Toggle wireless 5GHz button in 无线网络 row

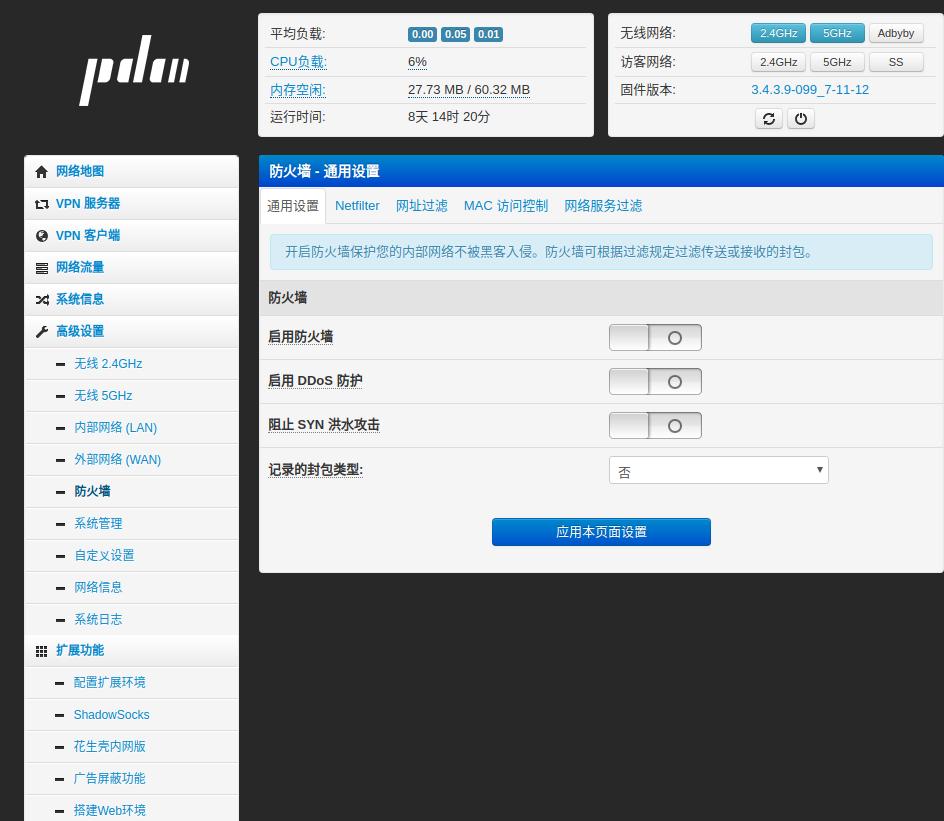click(837, 33)
